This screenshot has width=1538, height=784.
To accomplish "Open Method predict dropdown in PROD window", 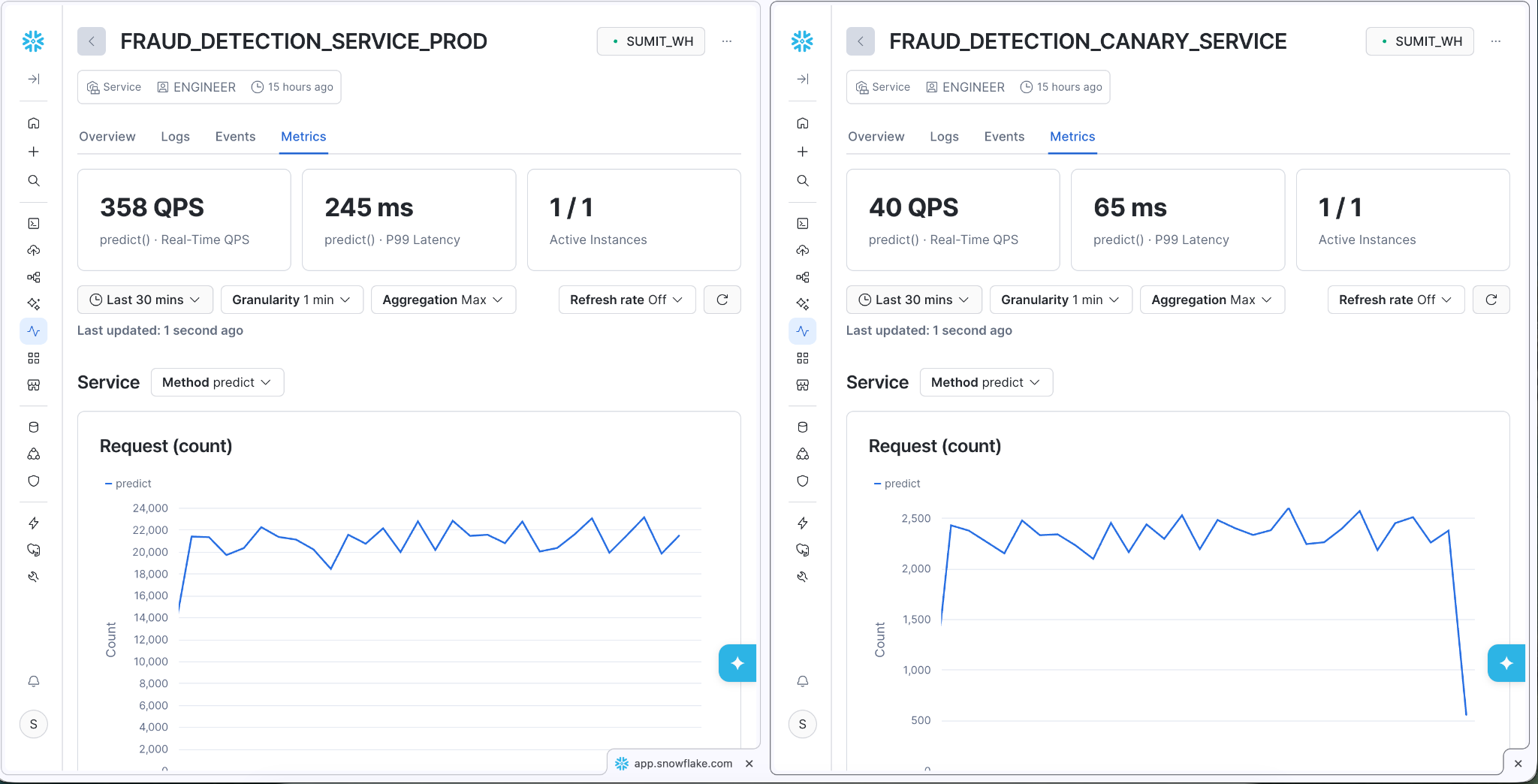I will 217,382.
